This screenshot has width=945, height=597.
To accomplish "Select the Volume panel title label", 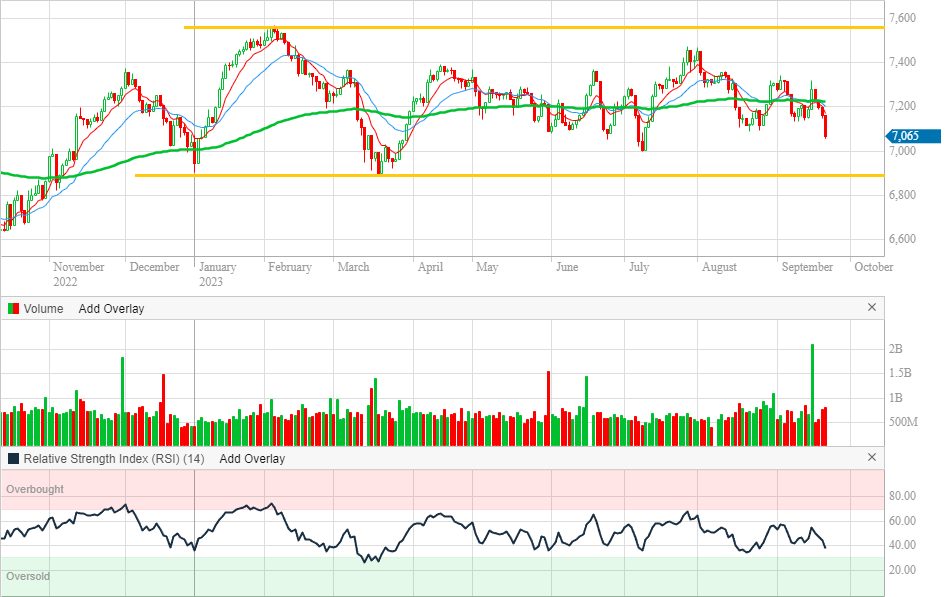I will tap(43, 309).
